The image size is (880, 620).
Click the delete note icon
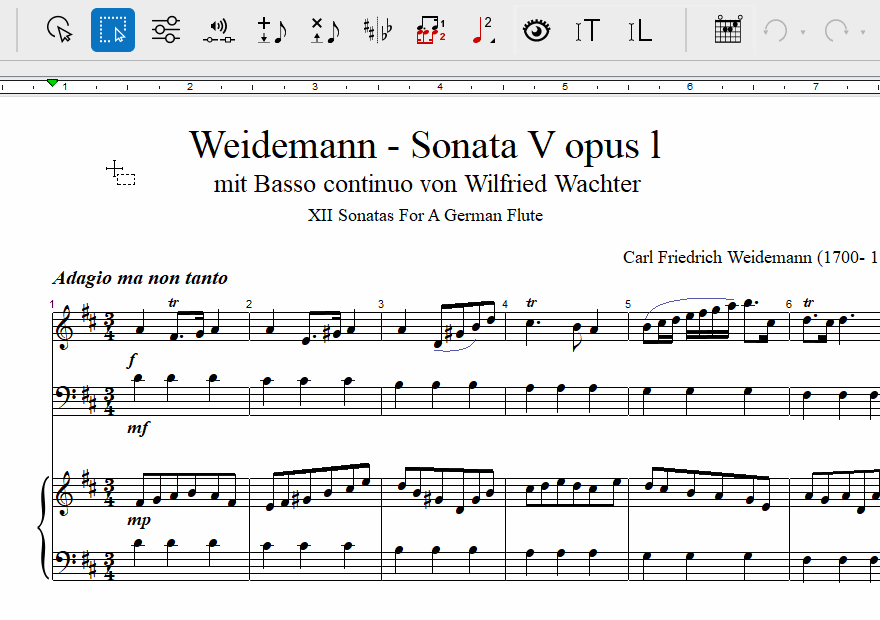324,30
